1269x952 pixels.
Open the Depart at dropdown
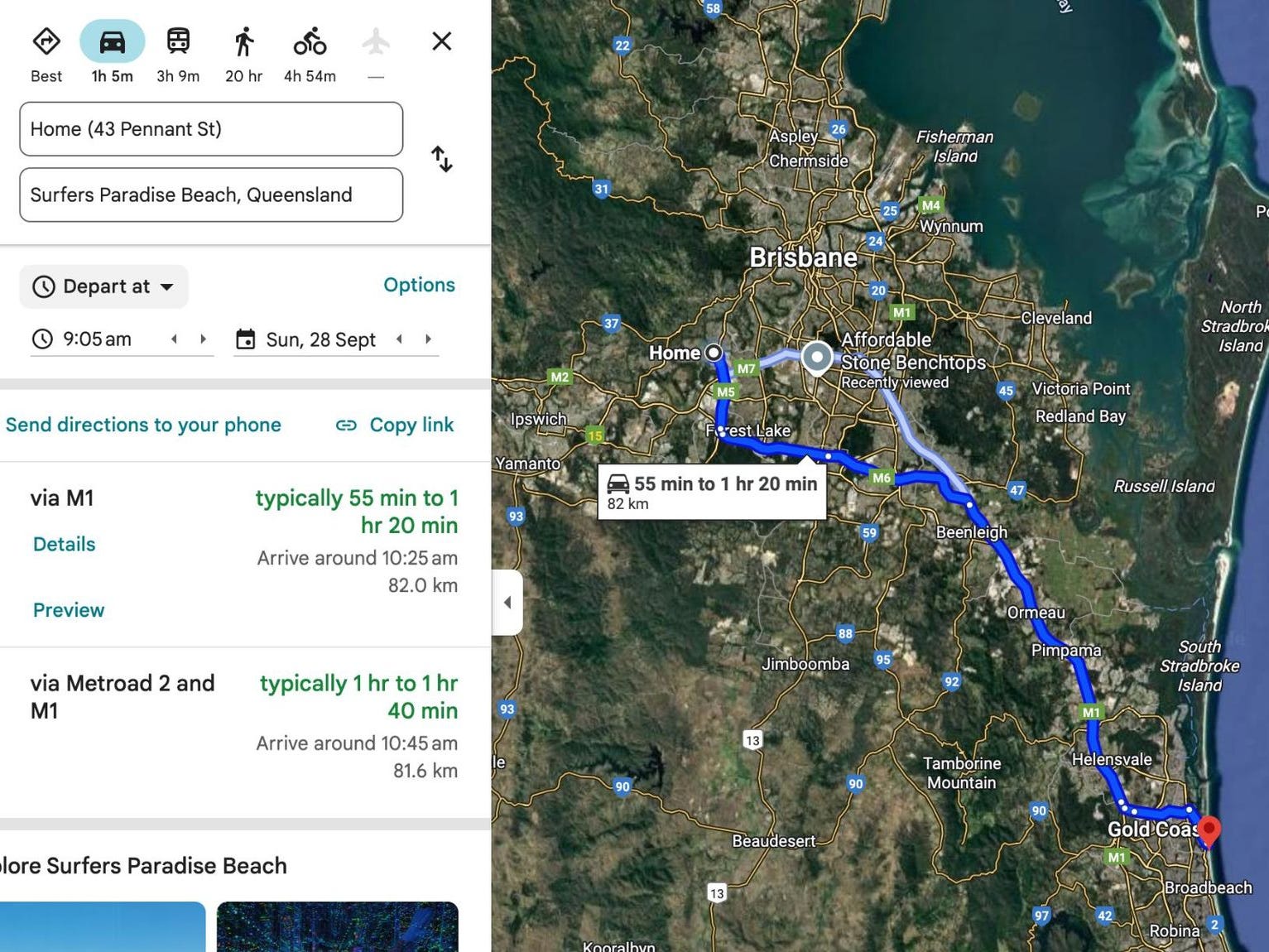[104, 286]
